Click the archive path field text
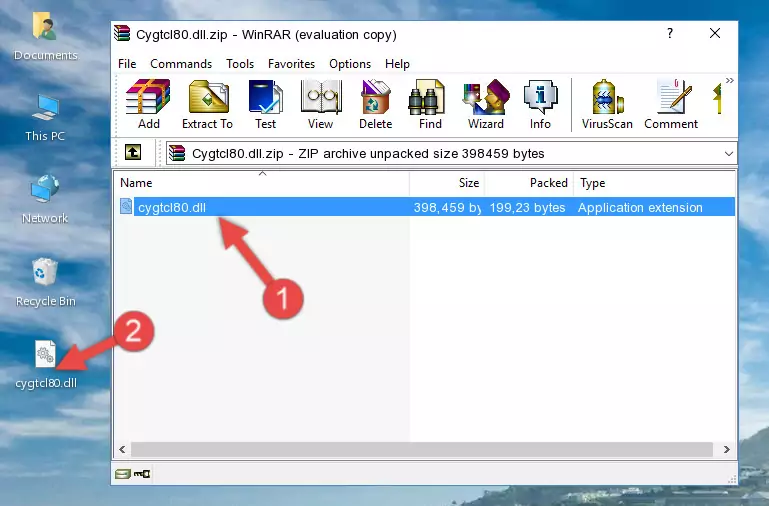 [368, 154]
